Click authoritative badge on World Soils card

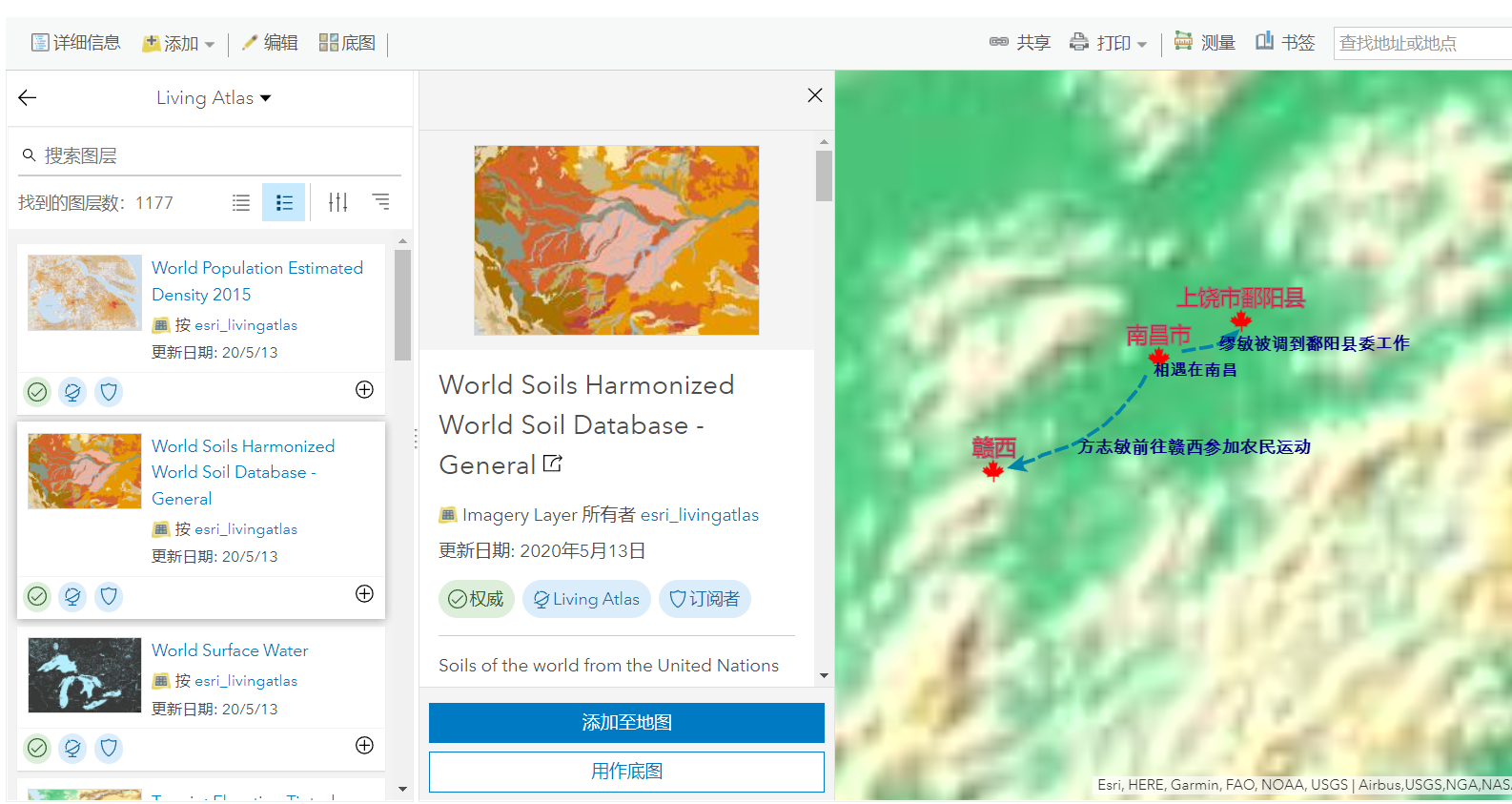point(37,596)
